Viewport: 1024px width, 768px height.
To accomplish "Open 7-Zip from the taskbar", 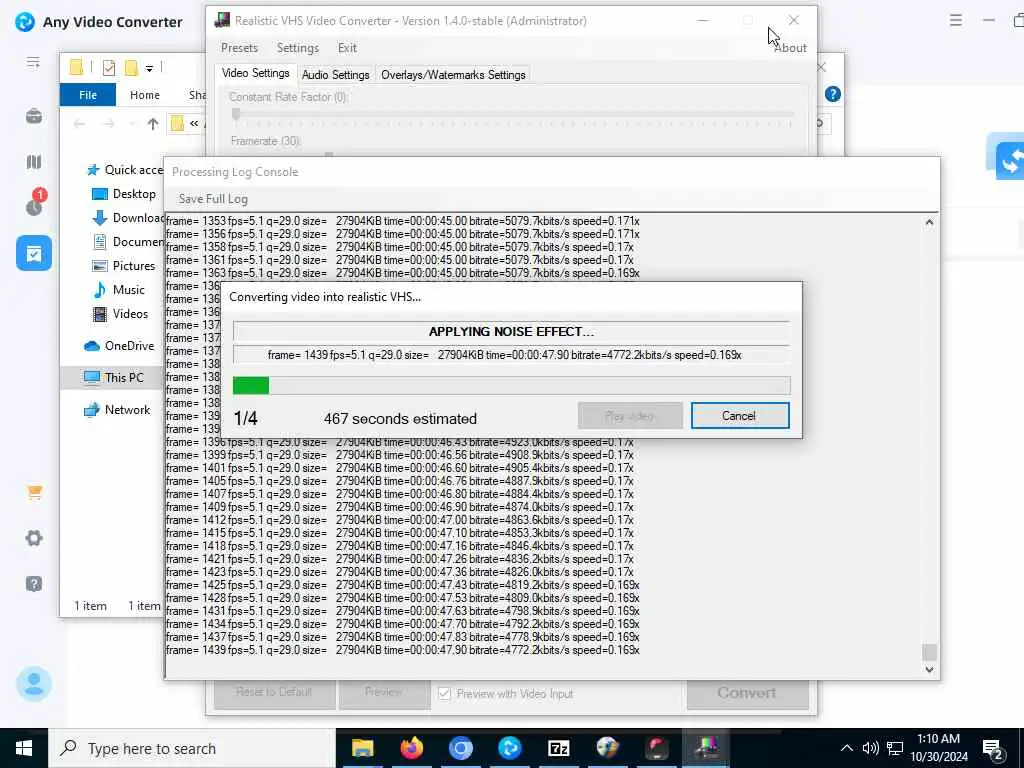I will pyautogui.click(x=558, y=748).
